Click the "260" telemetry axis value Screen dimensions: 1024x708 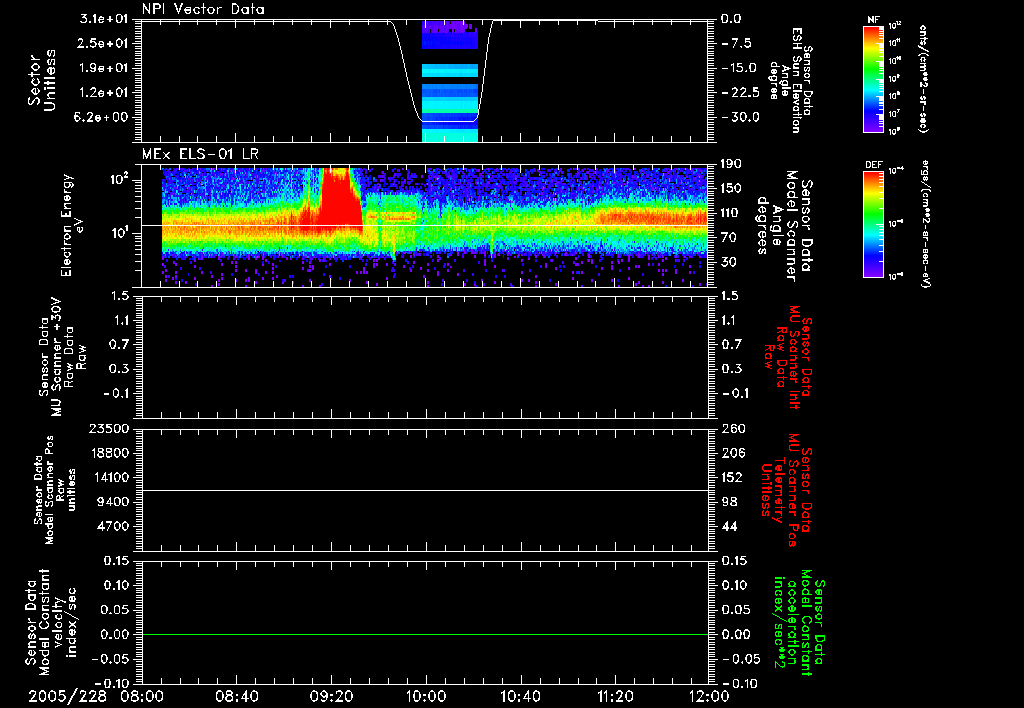pyautogui.click(x=733, y=428)
